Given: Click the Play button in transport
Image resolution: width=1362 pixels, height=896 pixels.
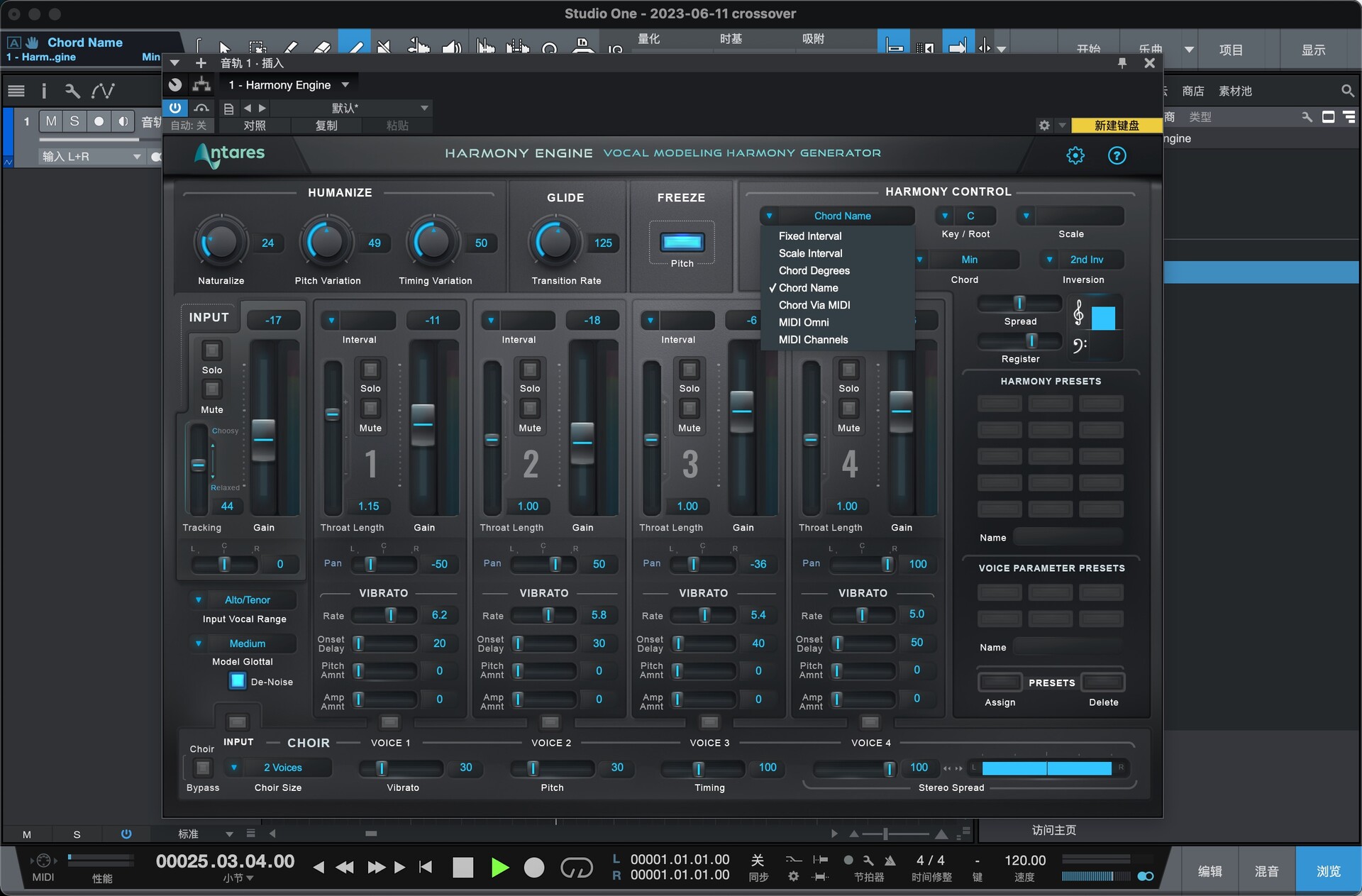Looking at the screenshot, I should coord(499,867).
